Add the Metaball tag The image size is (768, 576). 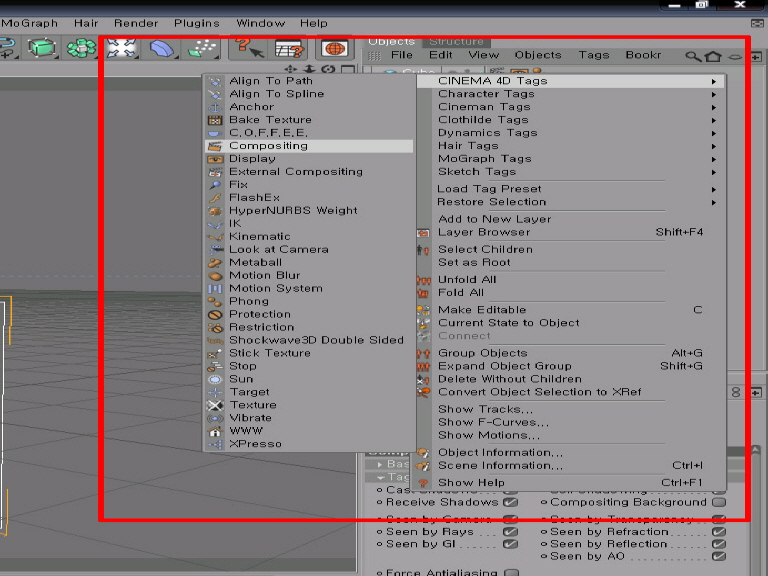[x=309, y=263]
